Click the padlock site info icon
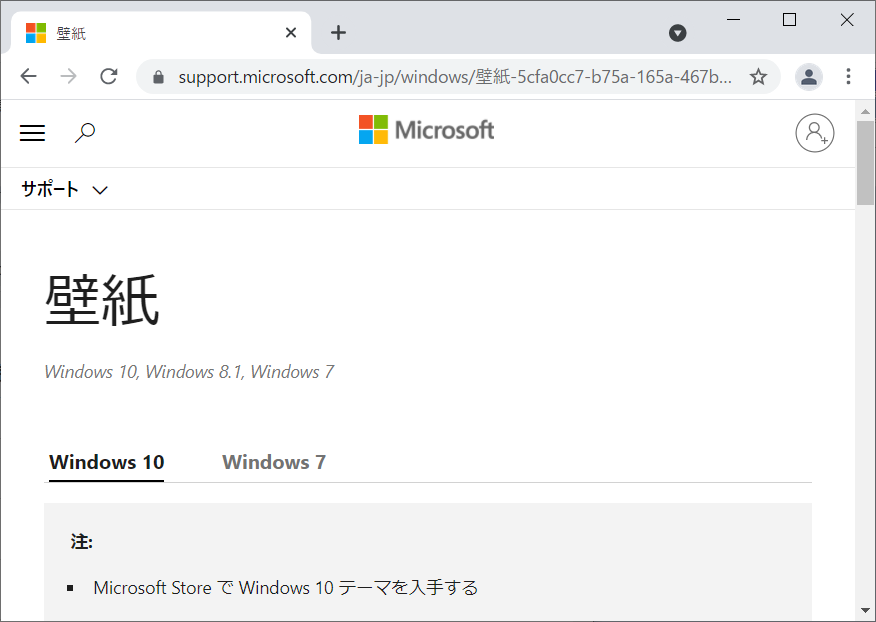 coord(159,77)
